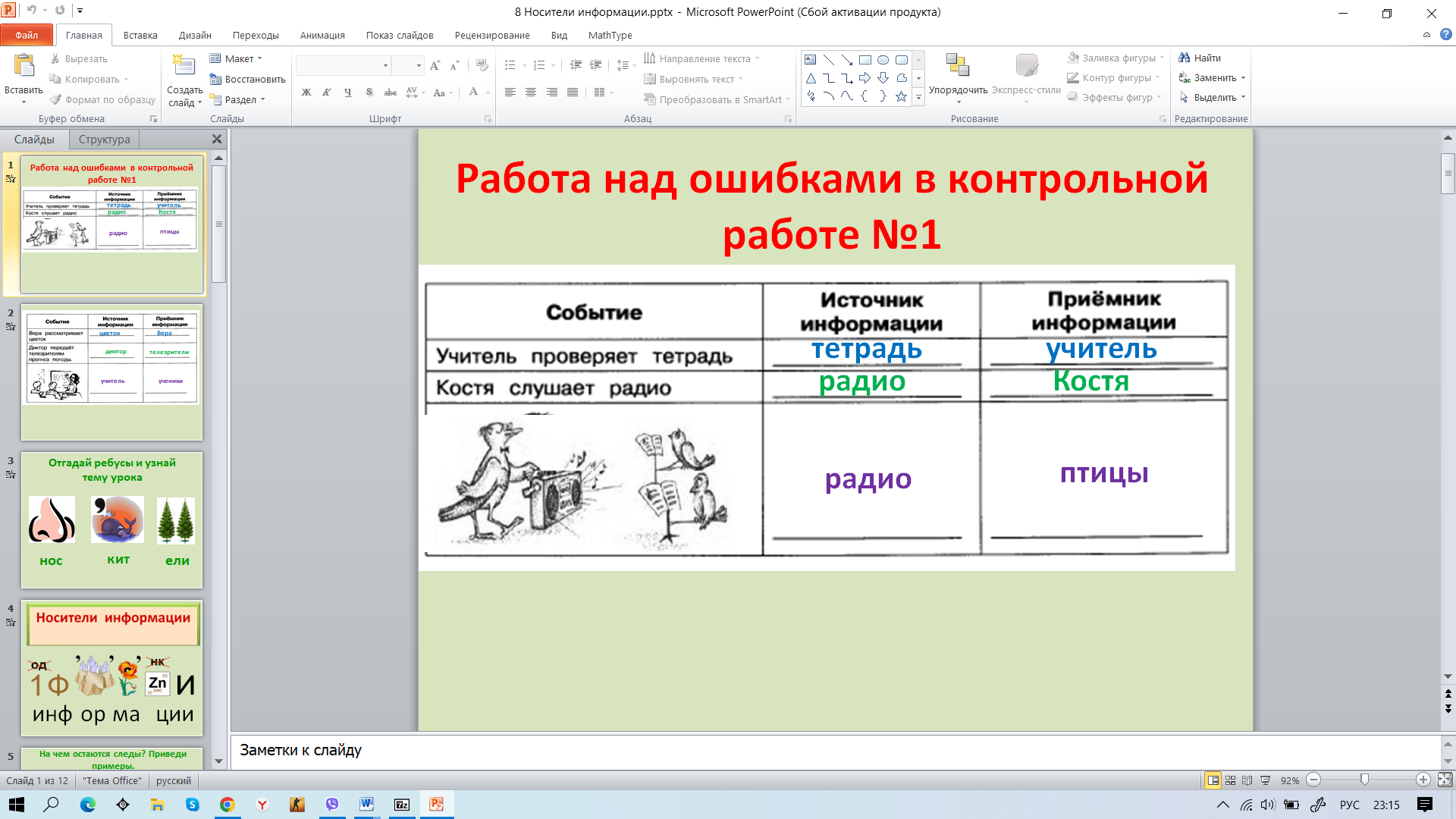The height and width of the screenshot is (819, 1456).
Task: Click the русский language indicator in status bar
Action: (x=174, y=780)
